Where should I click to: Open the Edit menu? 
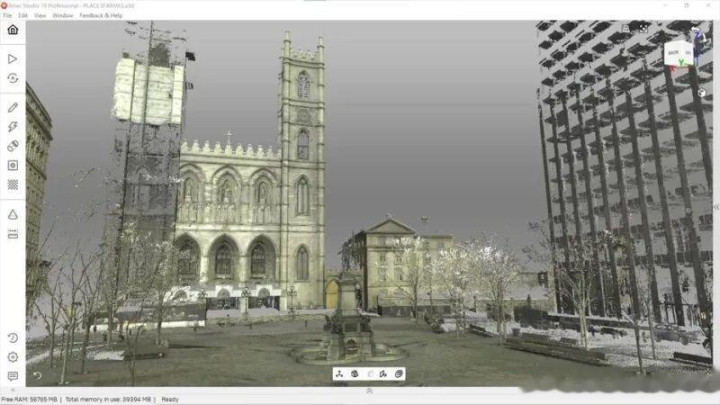pos(22,16)
